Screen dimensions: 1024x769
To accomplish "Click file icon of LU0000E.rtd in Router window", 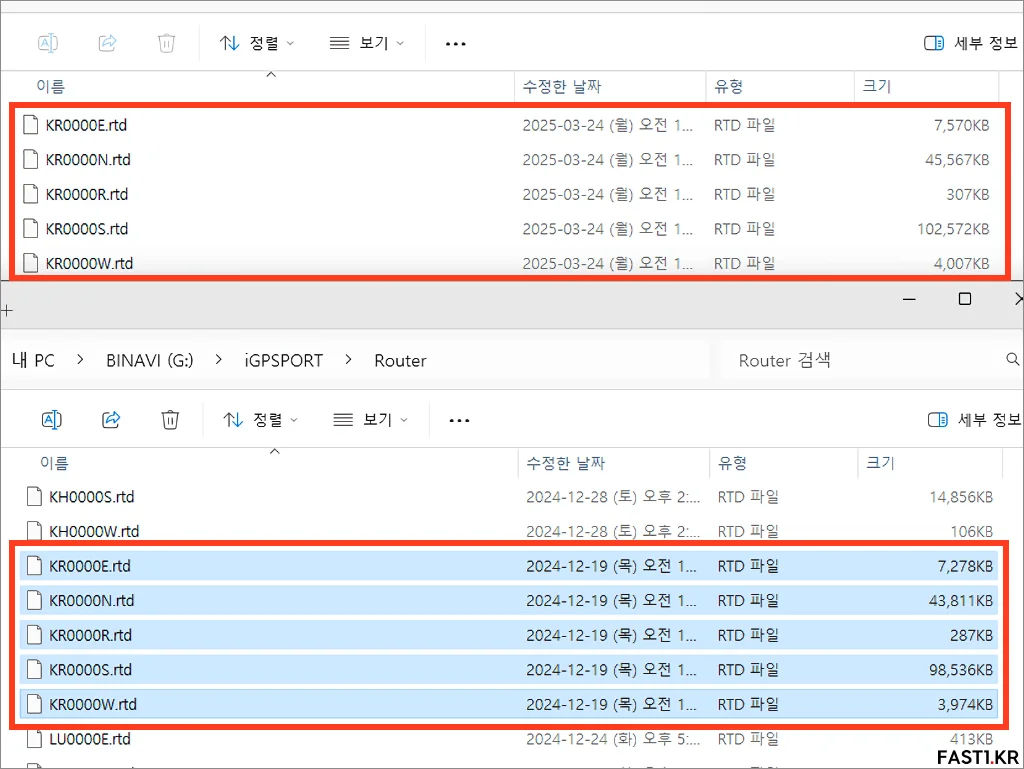I will (x=35, y=739).
